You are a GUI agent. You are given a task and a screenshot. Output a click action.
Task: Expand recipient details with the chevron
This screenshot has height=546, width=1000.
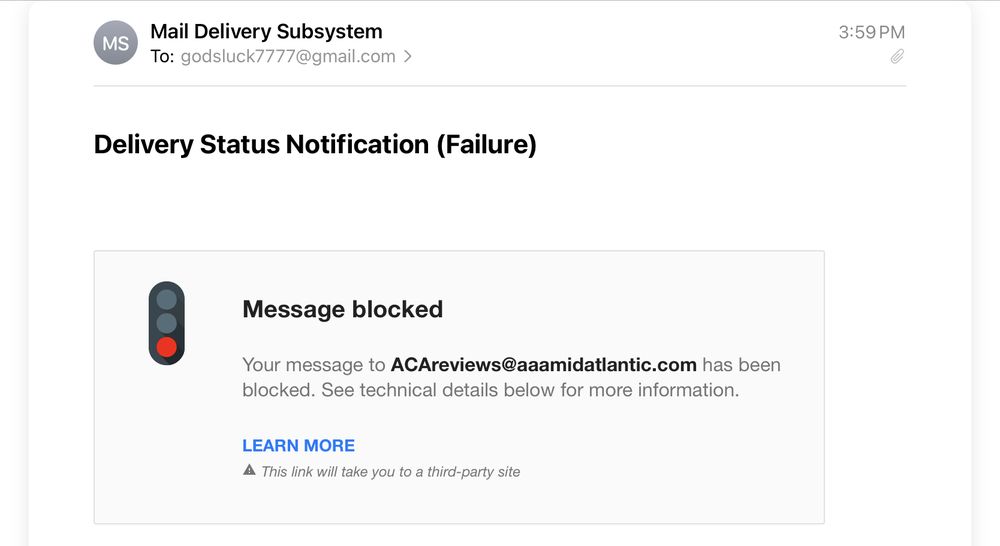click(x=408, y=57)
